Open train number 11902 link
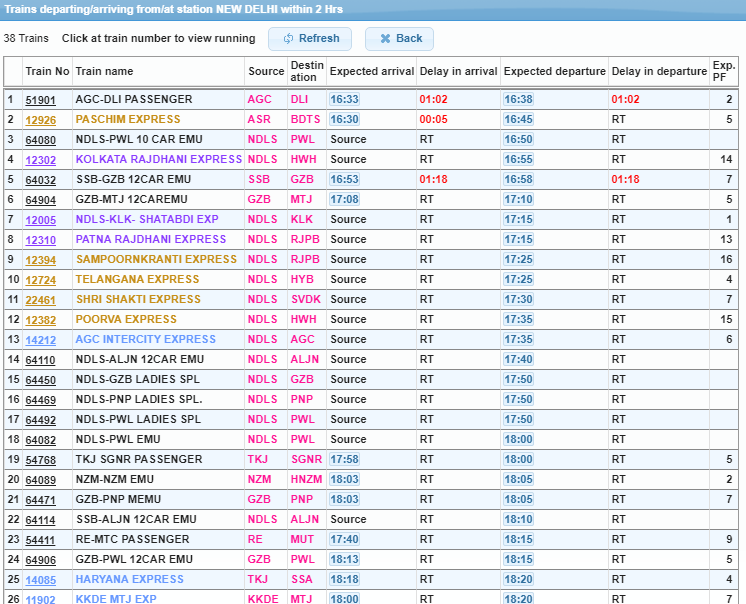The height and width of the screenshot is (604, 746). (x=40, y=599)
